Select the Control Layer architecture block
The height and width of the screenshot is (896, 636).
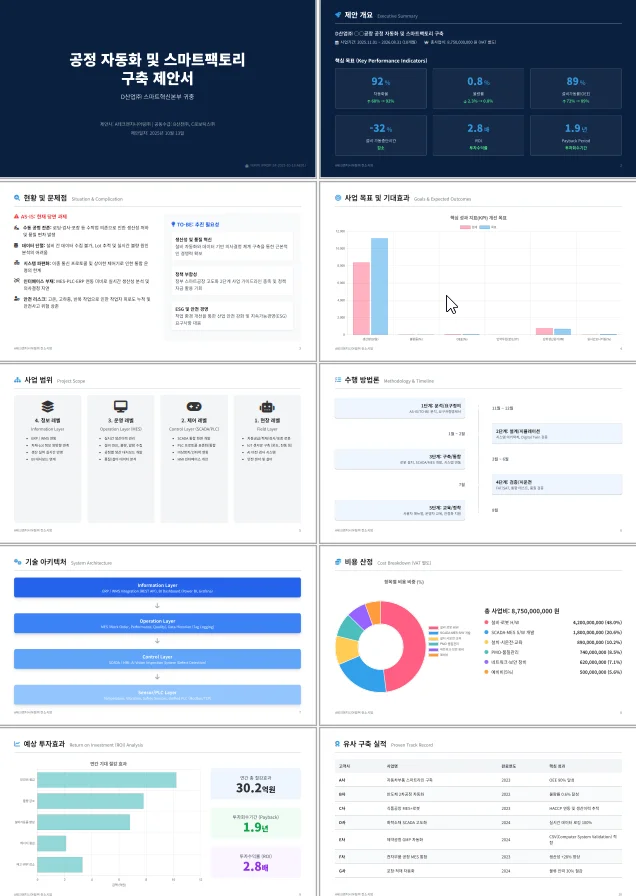tap(157, 659)
